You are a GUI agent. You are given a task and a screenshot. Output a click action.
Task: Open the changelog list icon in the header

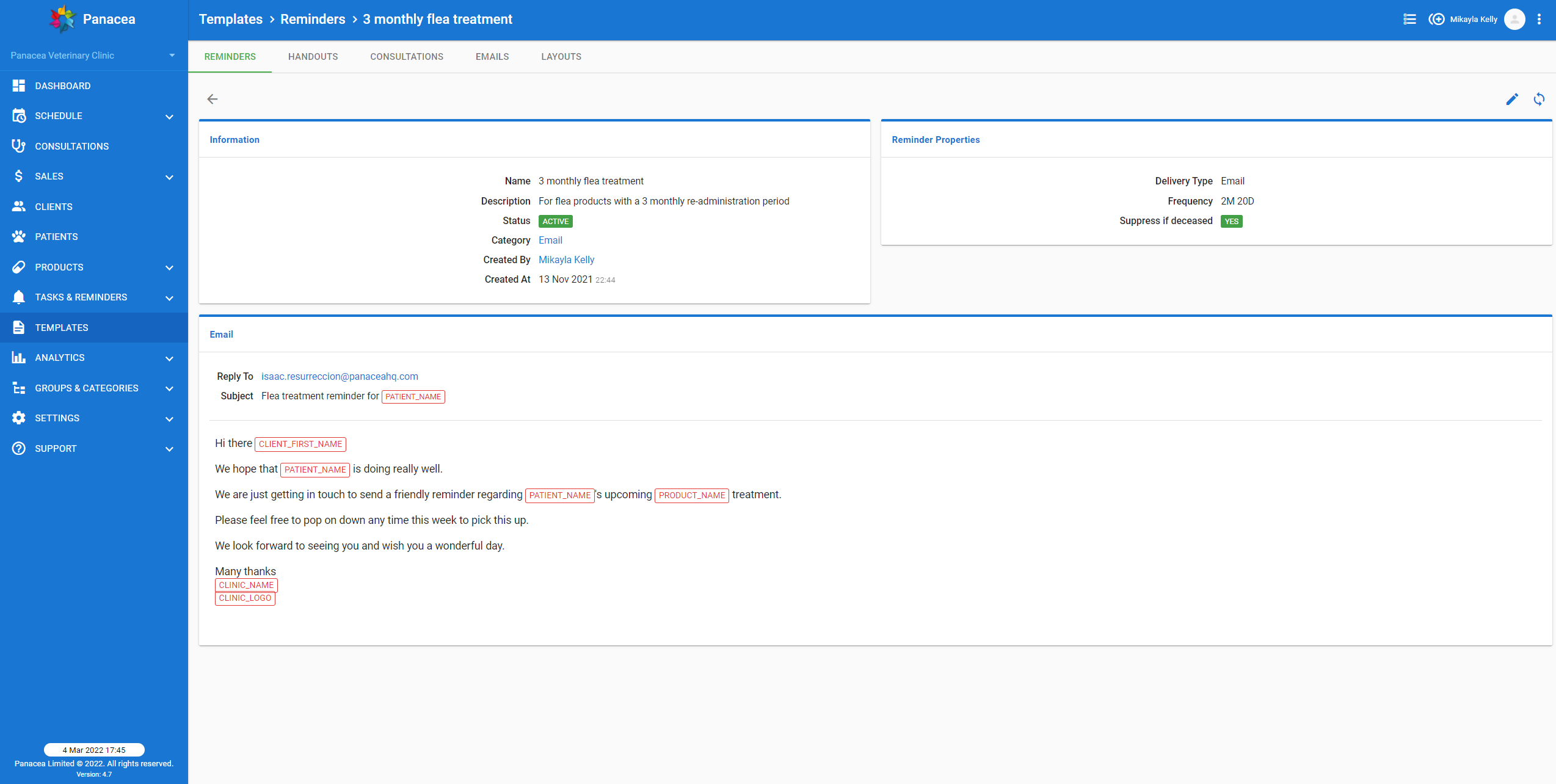point(1409,19)
